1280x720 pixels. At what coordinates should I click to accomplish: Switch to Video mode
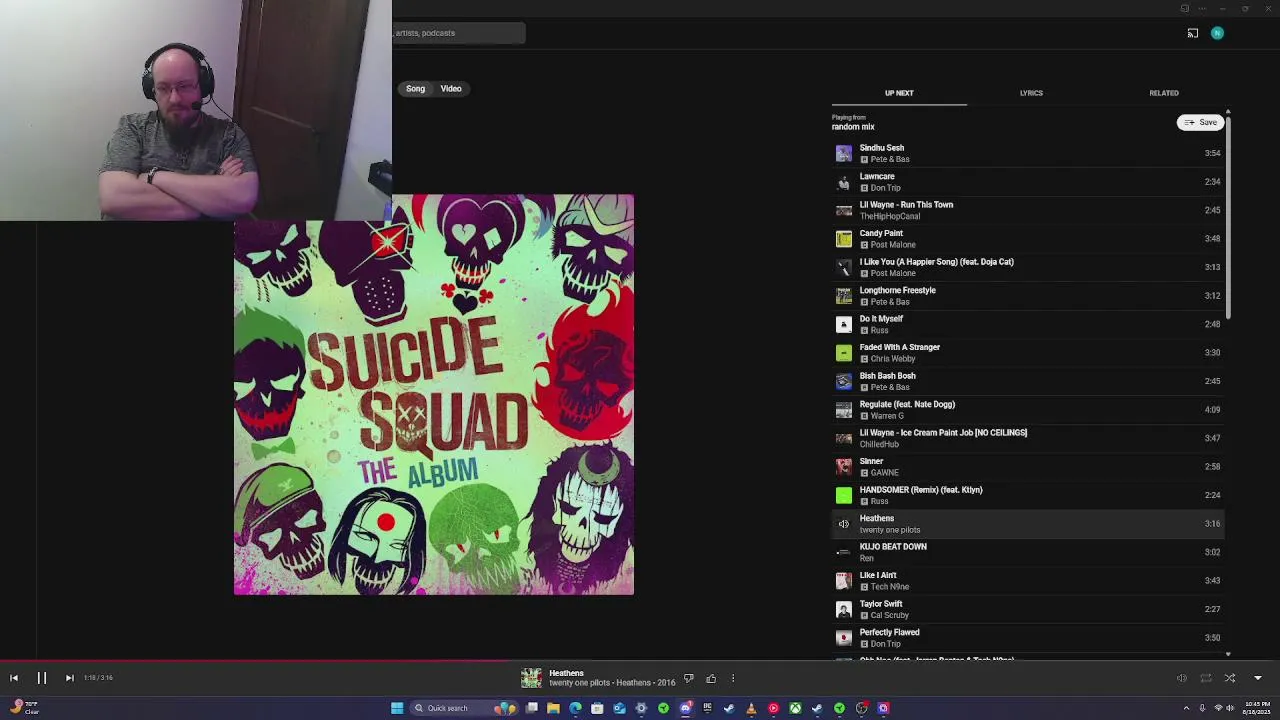pyautogui.click(x=451, y=89)
